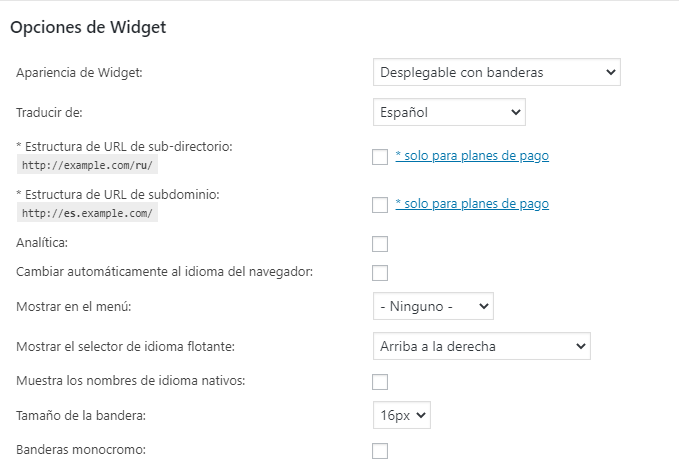Toggle the Analítica checkbox
679x470 pixels.
[x=379, y=244]
